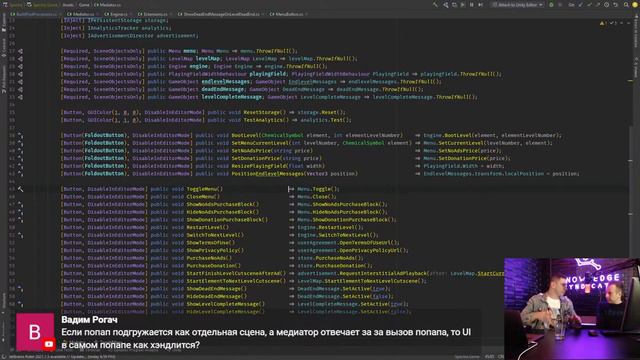Click the PositionEndLevelMessages method name
This screenshot has width=640, height=360.
[267, 174]
